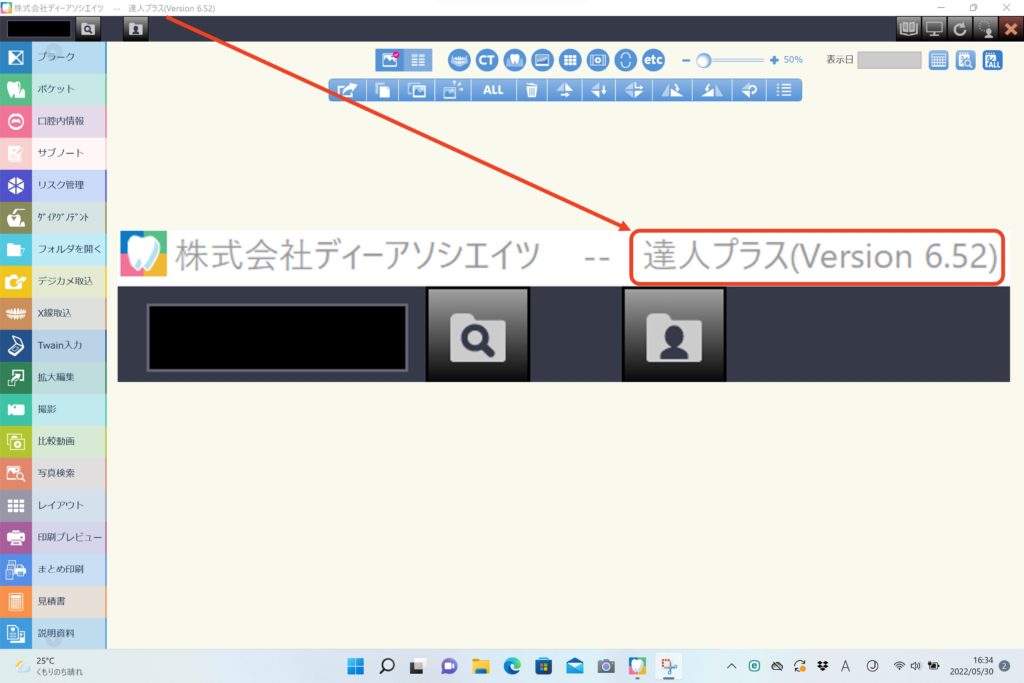Click the trash delete icon in toolbar
1024x683 pixels.
532,90
